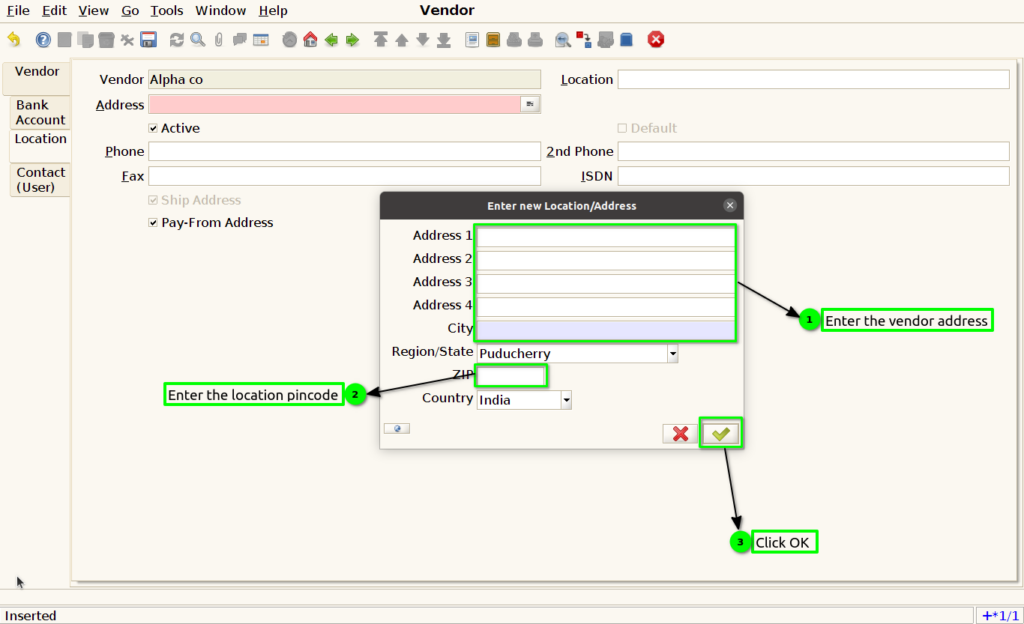Click into the 2nd Phone field
This screenshot has height=624, width=1024.
pyautogui.click(x=814, y=151)
